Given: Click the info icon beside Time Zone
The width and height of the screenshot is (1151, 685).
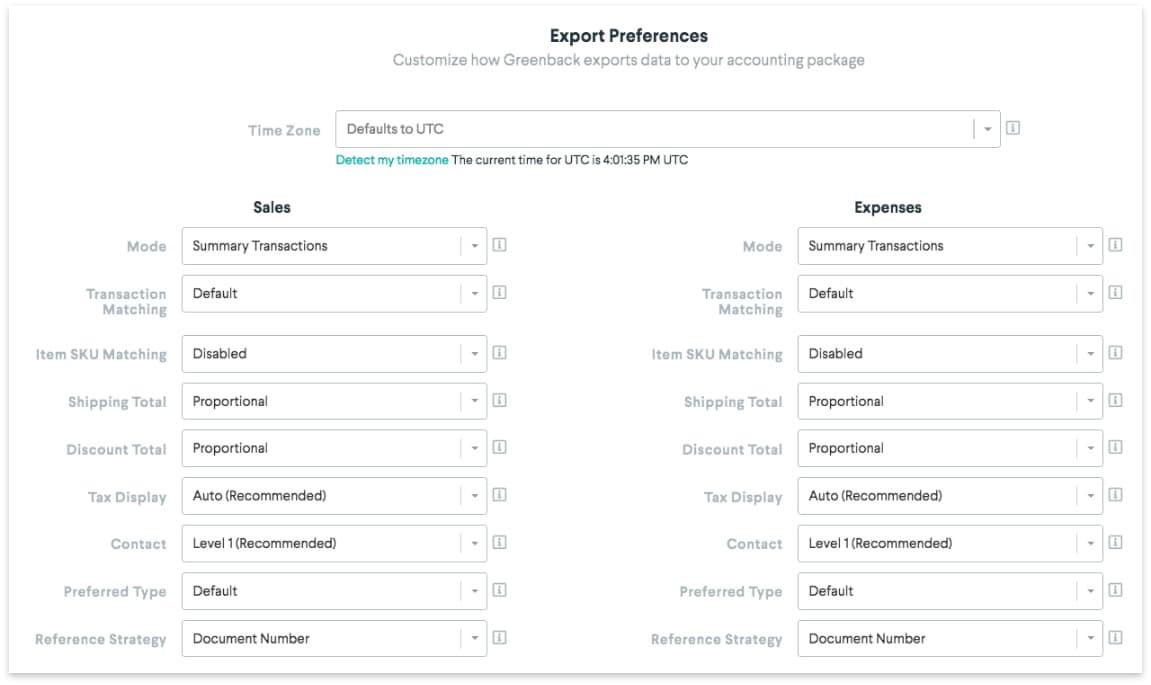Looking at the screenshot, I should coord(1013,128).
